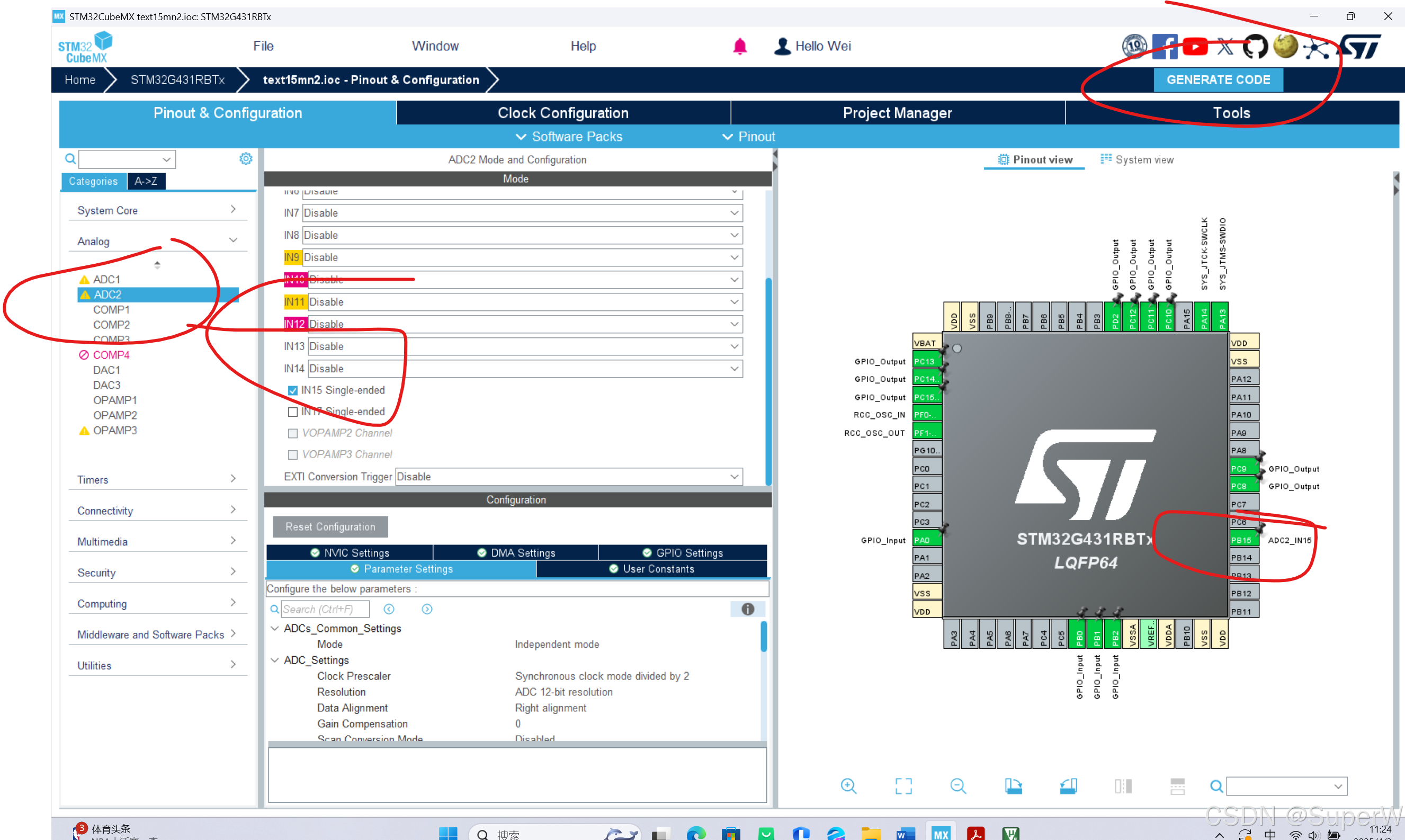Enable IN17 Single-ended checkbox

coord(292,412)
